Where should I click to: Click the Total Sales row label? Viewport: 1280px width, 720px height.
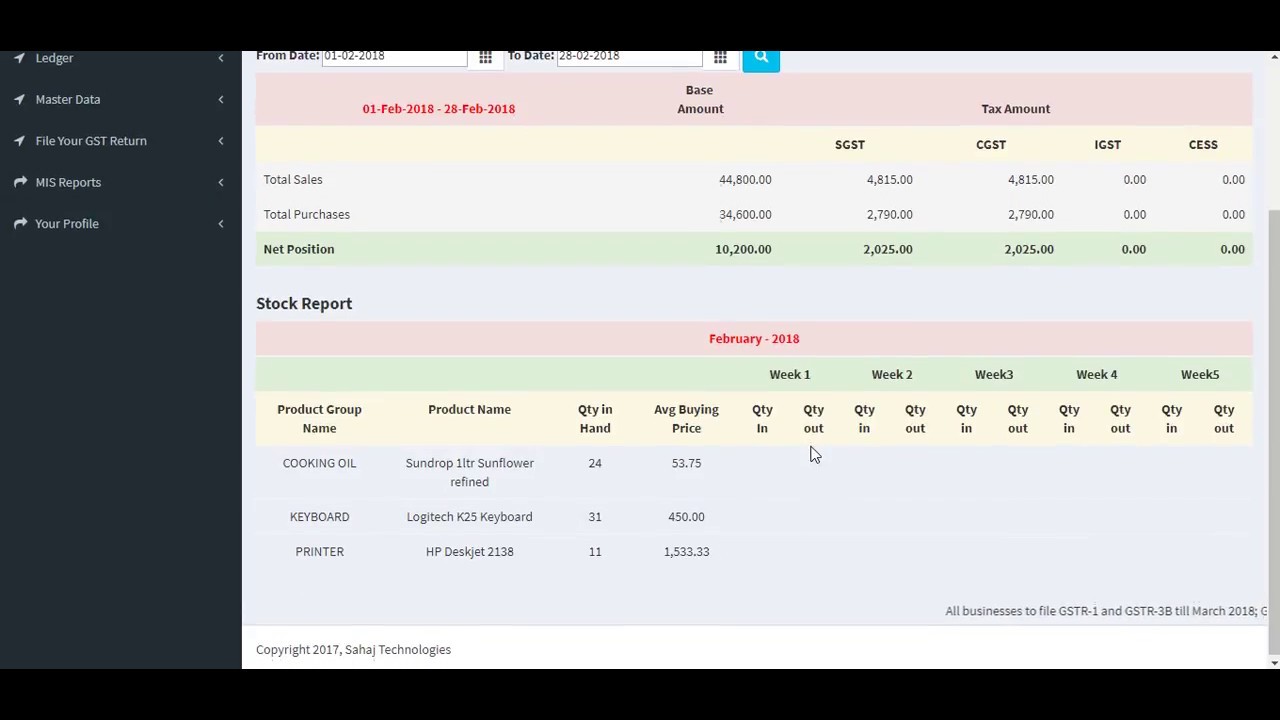point(293,180)
